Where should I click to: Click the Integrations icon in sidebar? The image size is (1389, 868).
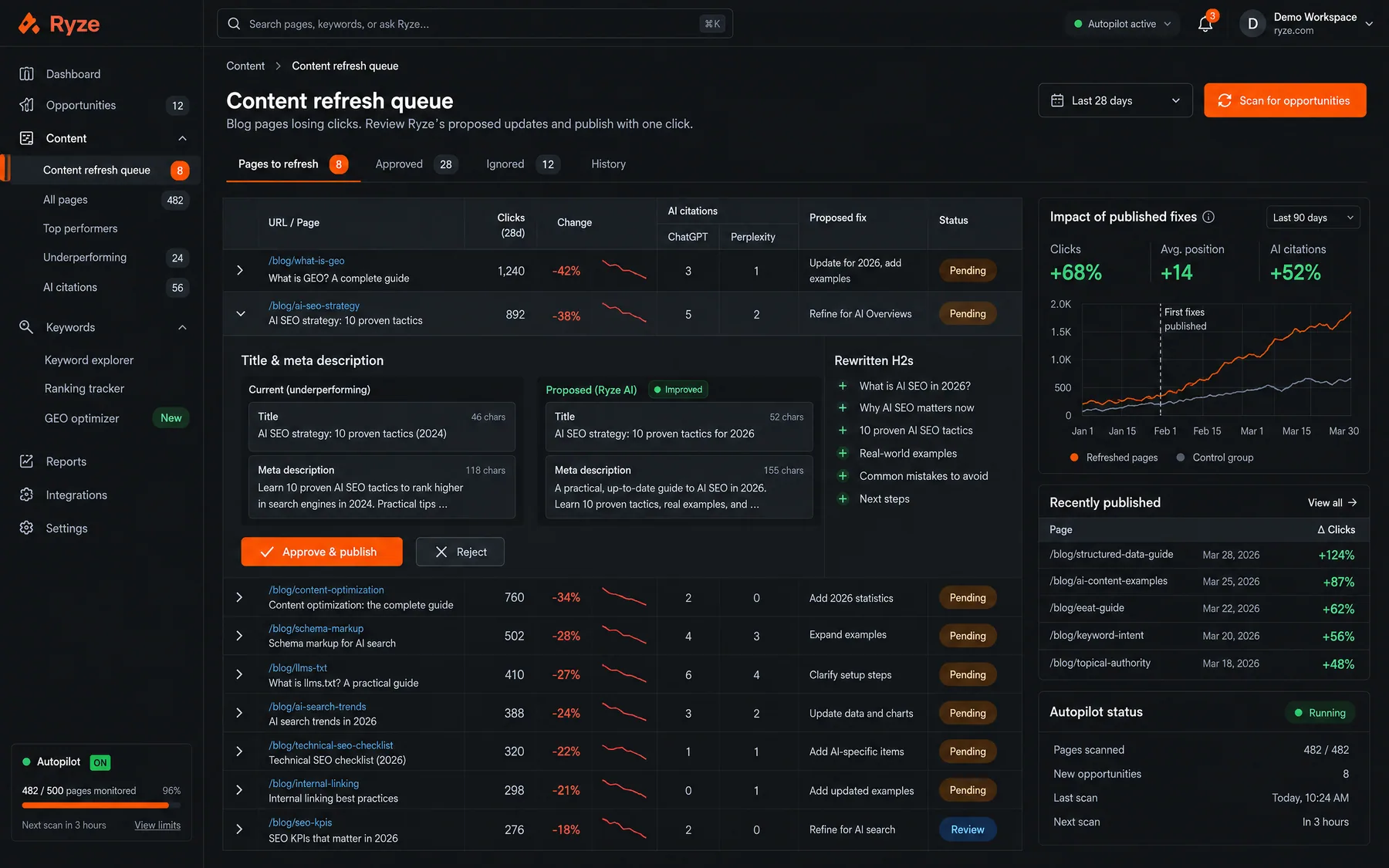click(x=26, y=495)
